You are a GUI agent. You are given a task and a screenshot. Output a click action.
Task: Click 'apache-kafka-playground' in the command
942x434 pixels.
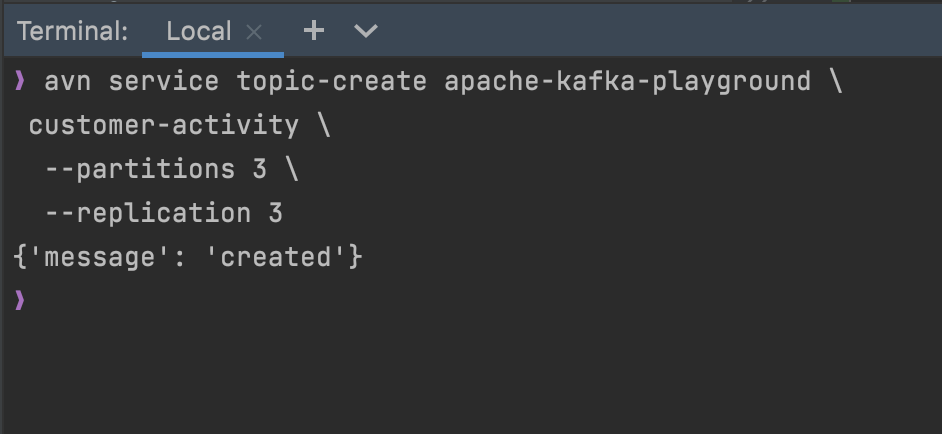click(627, 81)
